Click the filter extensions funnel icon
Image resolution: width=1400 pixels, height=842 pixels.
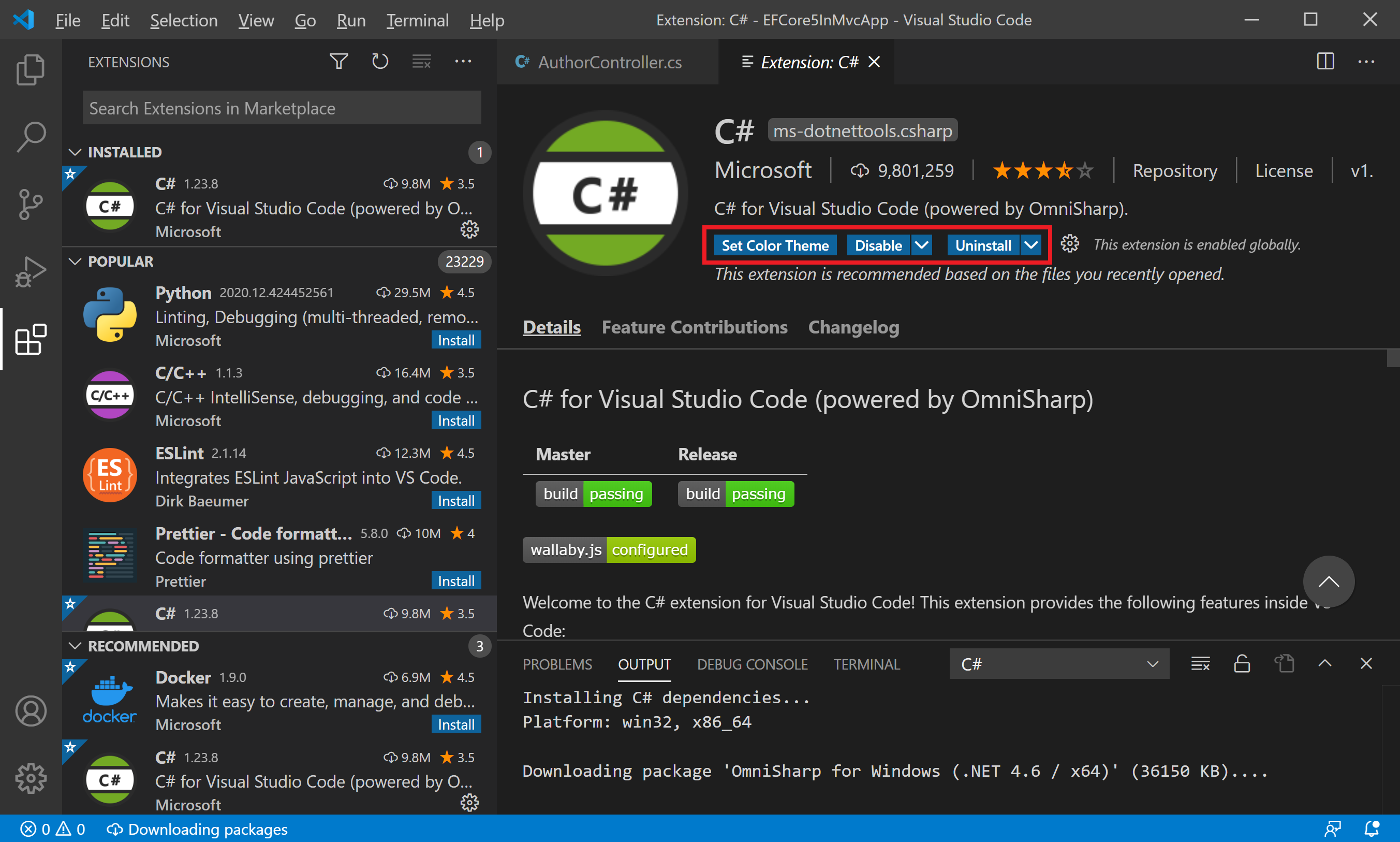338,61
